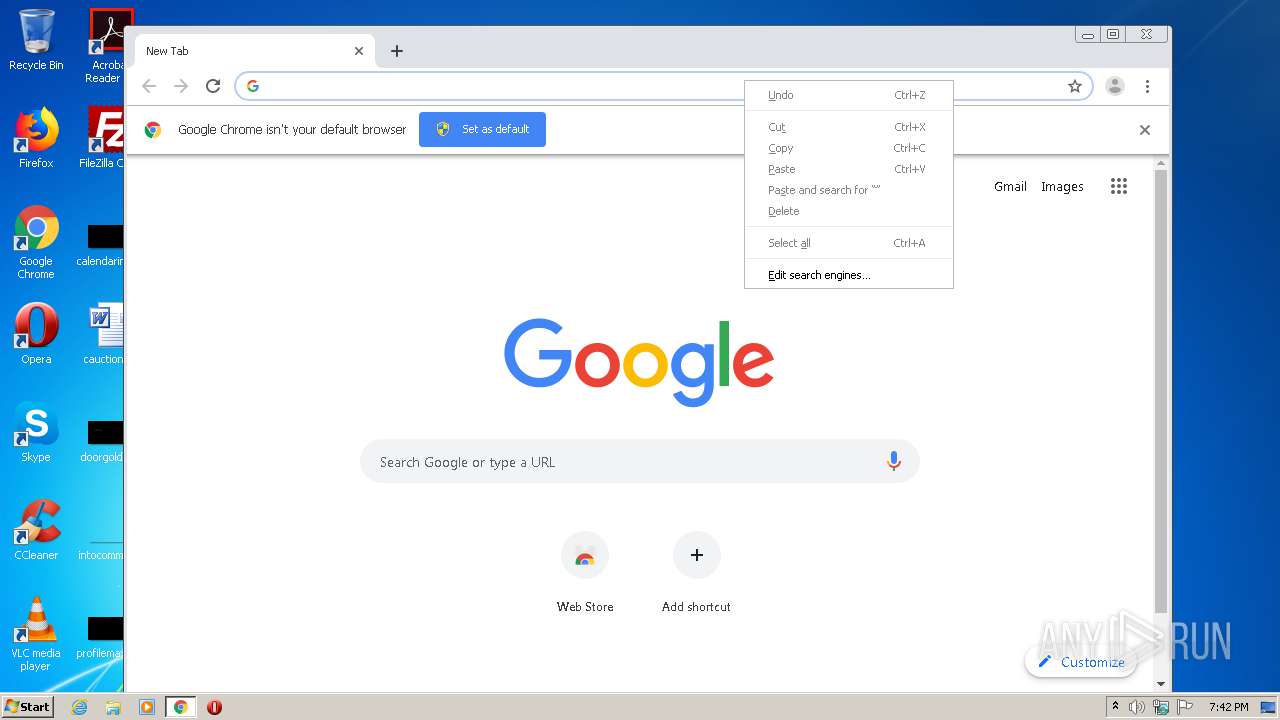Open the Google apps grid
The width and height of the screenshot is (1280, 720).
click(x=1119, y=186)
